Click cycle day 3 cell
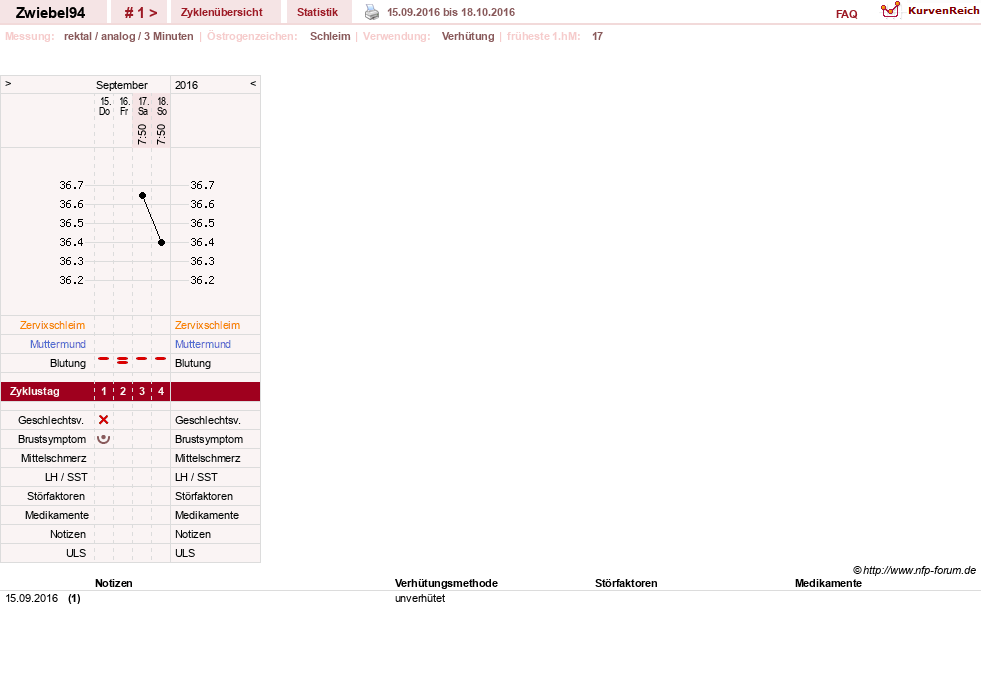The image size is (981, 682). (142, 391)
